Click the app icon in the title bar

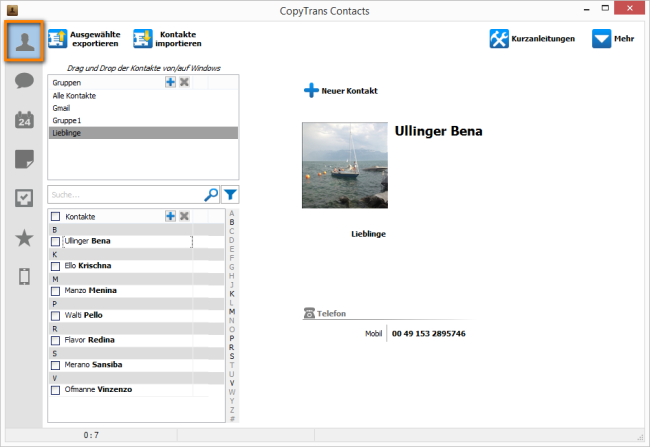tap(12, 10)
